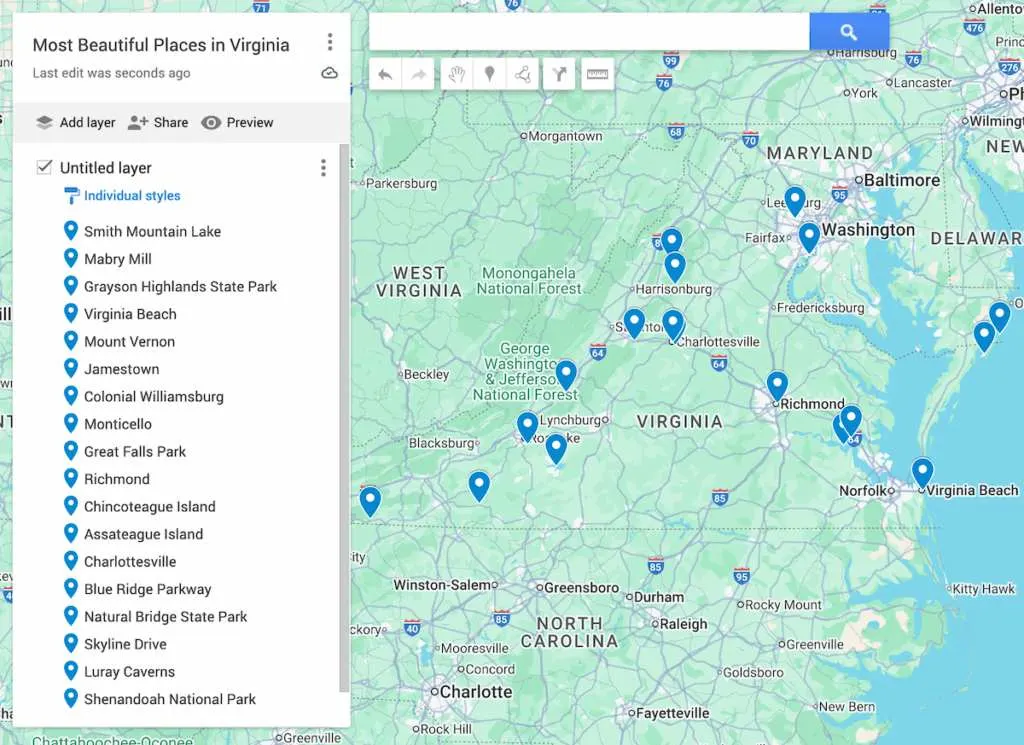Open map options three-dot menu beside title
The image size is (1024, 745).
[x=330, y=42]
